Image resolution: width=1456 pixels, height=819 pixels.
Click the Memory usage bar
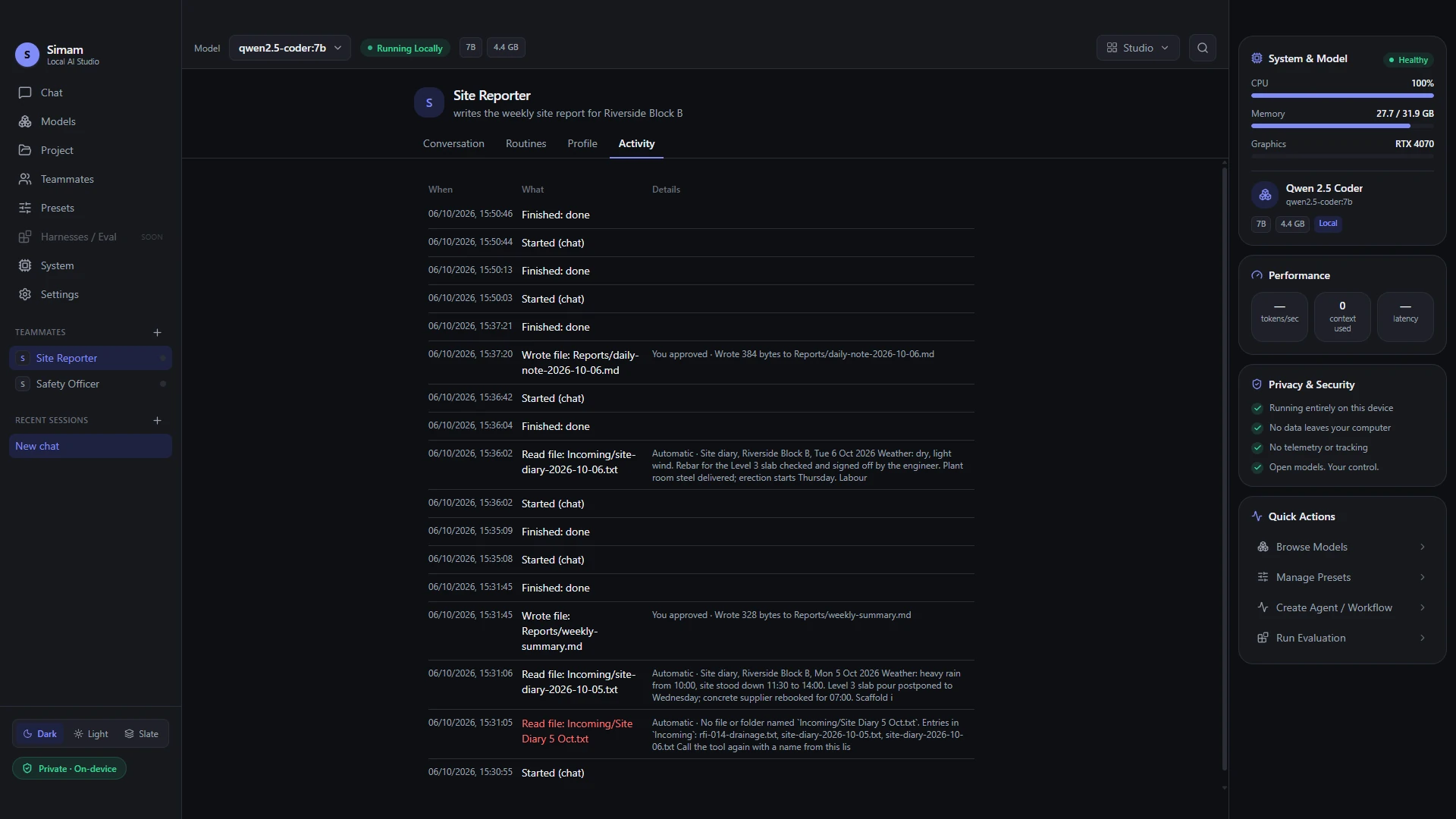click(x=1342, y=126)
